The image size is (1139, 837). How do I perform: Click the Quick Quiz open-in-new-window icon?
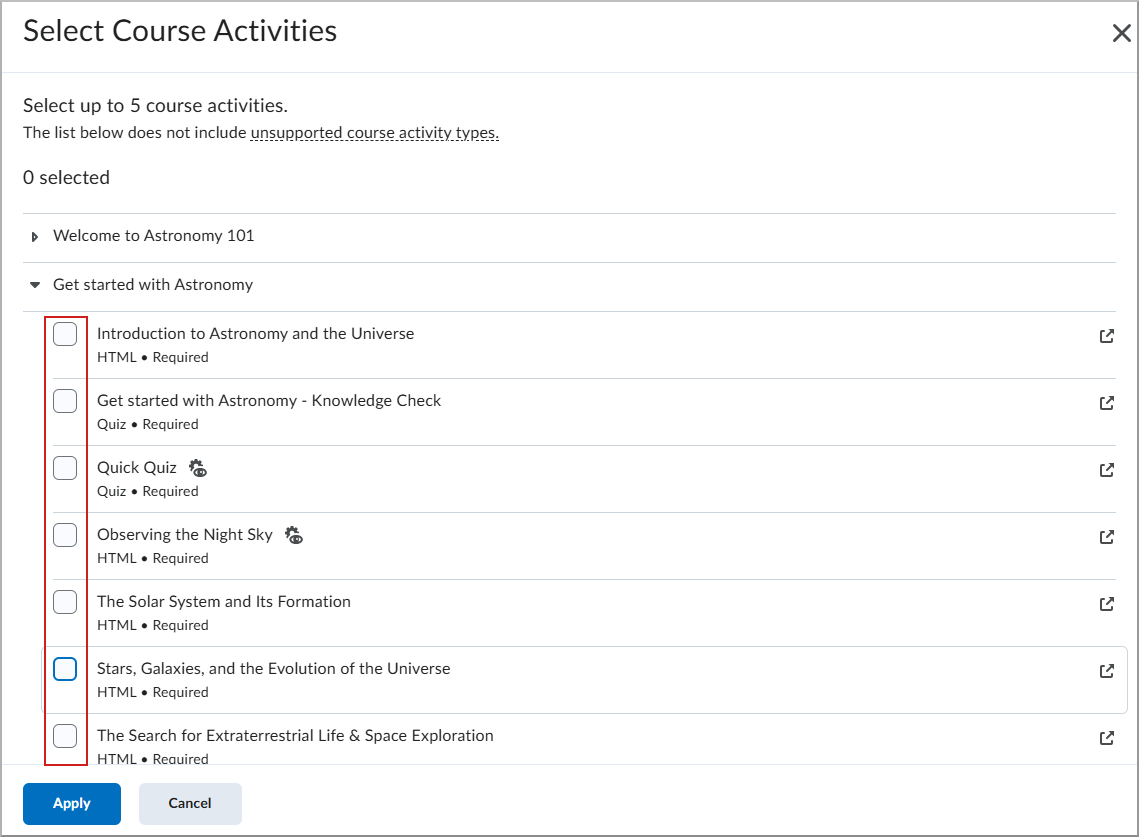[1106, 470]
